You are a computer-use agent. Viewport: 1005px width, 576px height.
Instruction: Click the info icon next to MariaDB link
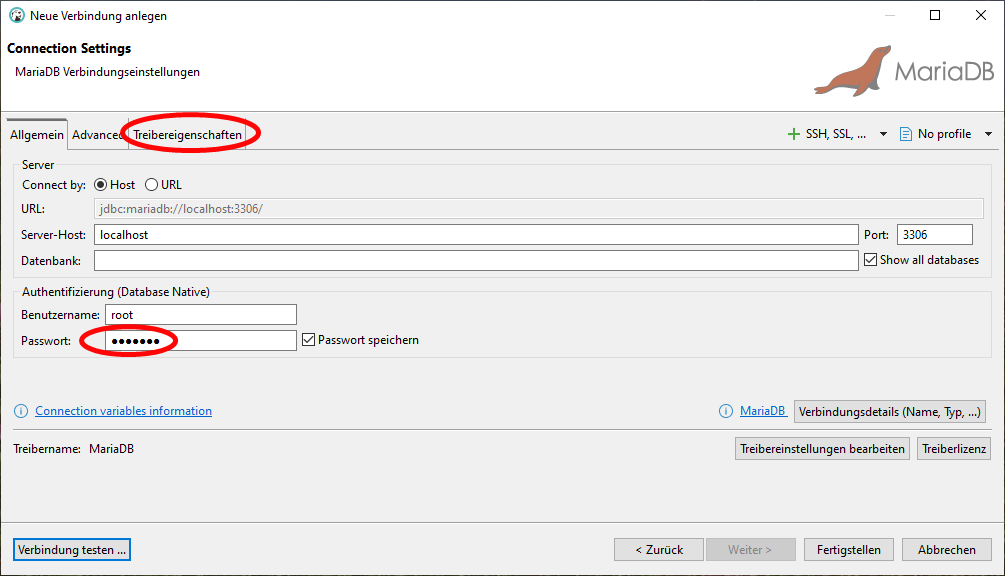[726, 411]
